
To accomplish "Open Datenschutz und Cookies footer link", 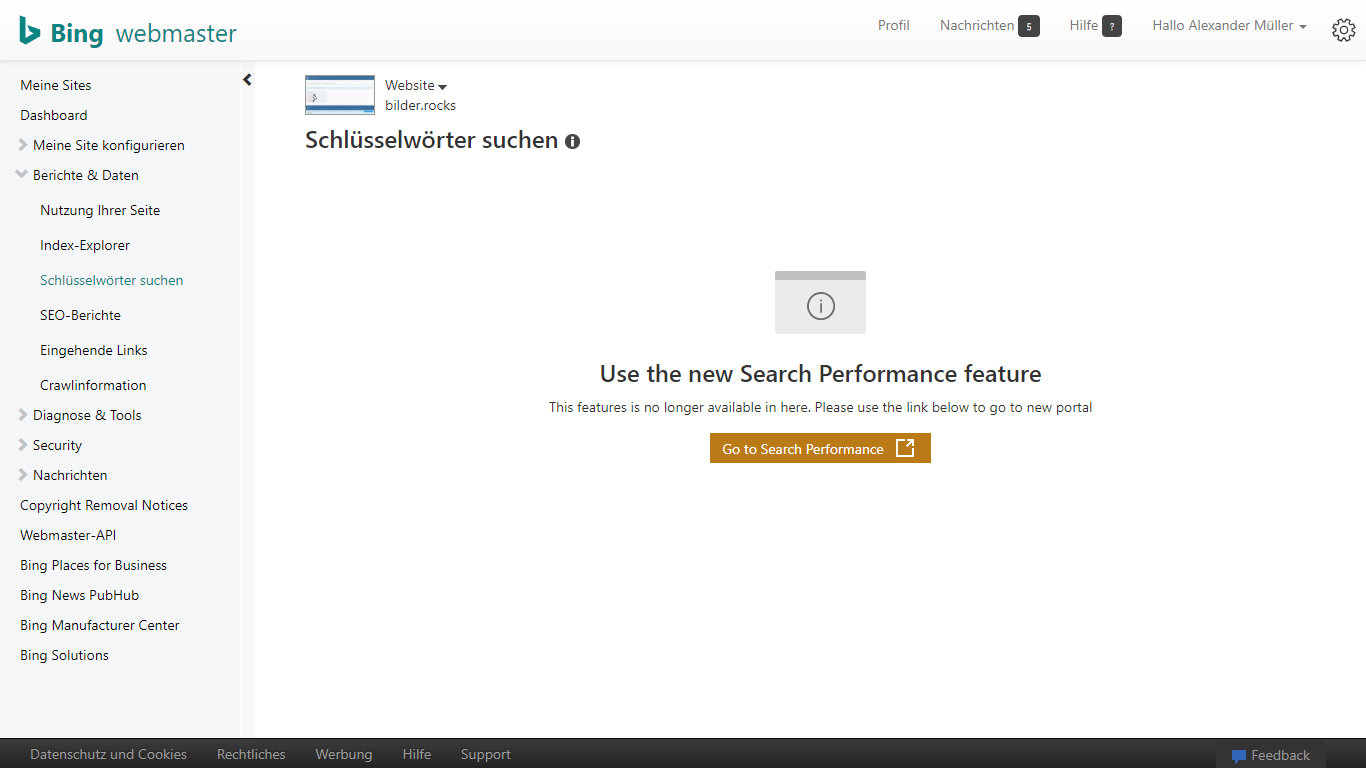I will coord(109,755).
